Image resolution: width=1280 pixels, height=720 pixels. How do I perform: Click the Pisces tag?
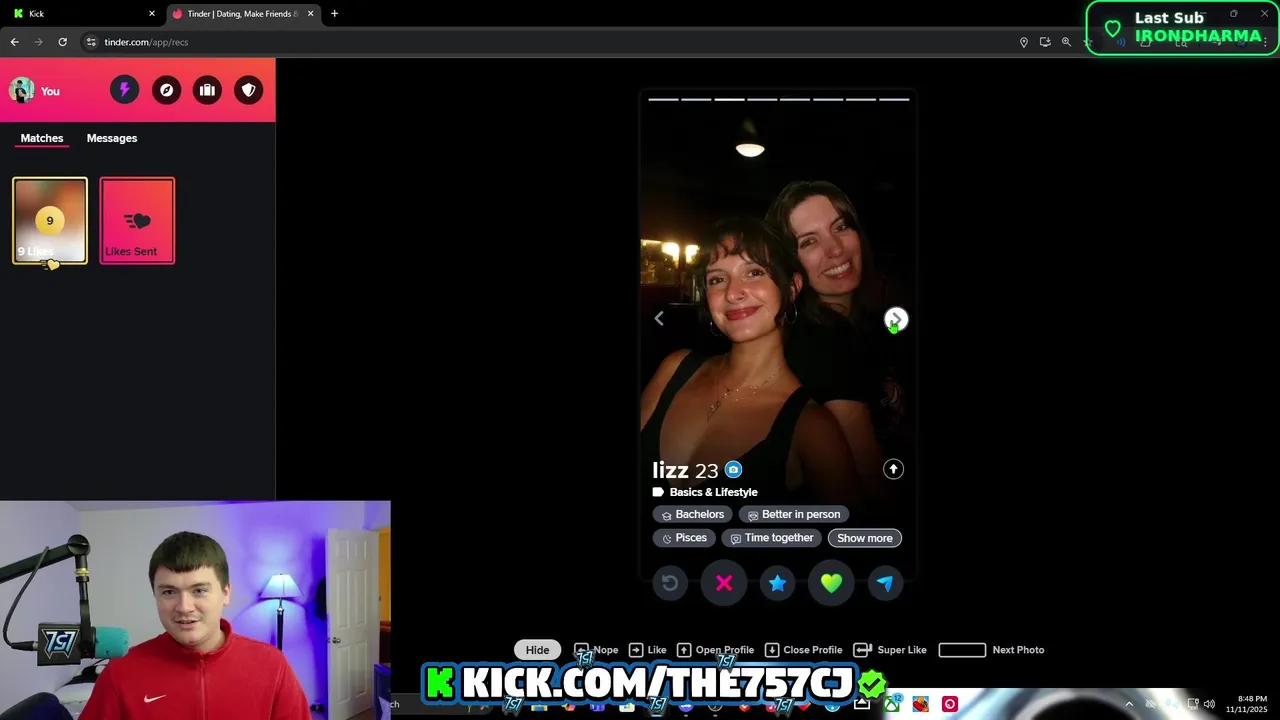684,538
